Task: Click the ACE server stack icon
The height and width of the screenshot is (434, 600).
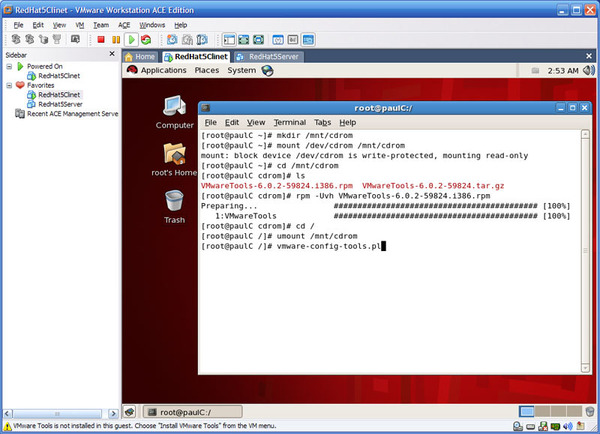Action: (x=57, y=39)
